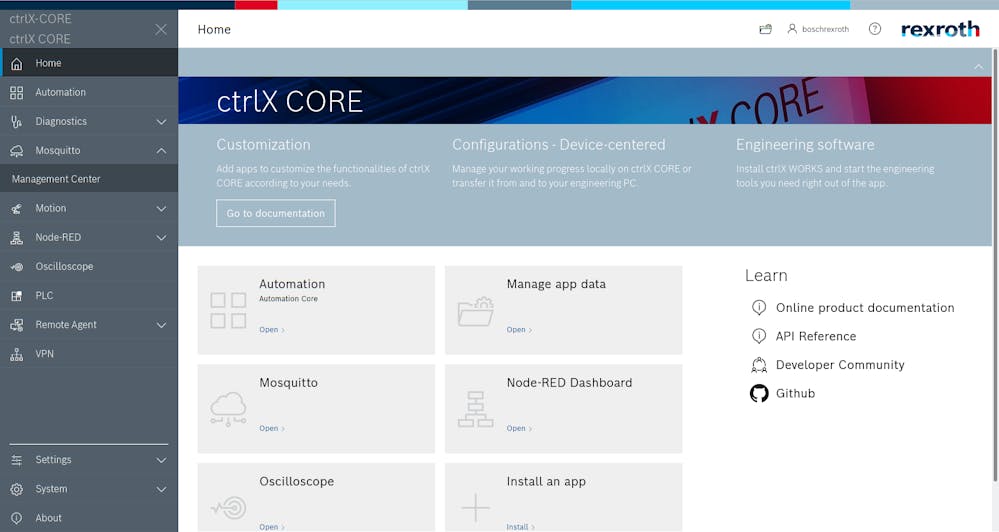The image size is (999, 532).
Task: Click Open link on Node-RED Dashboard tile
Action: point(519,428)
